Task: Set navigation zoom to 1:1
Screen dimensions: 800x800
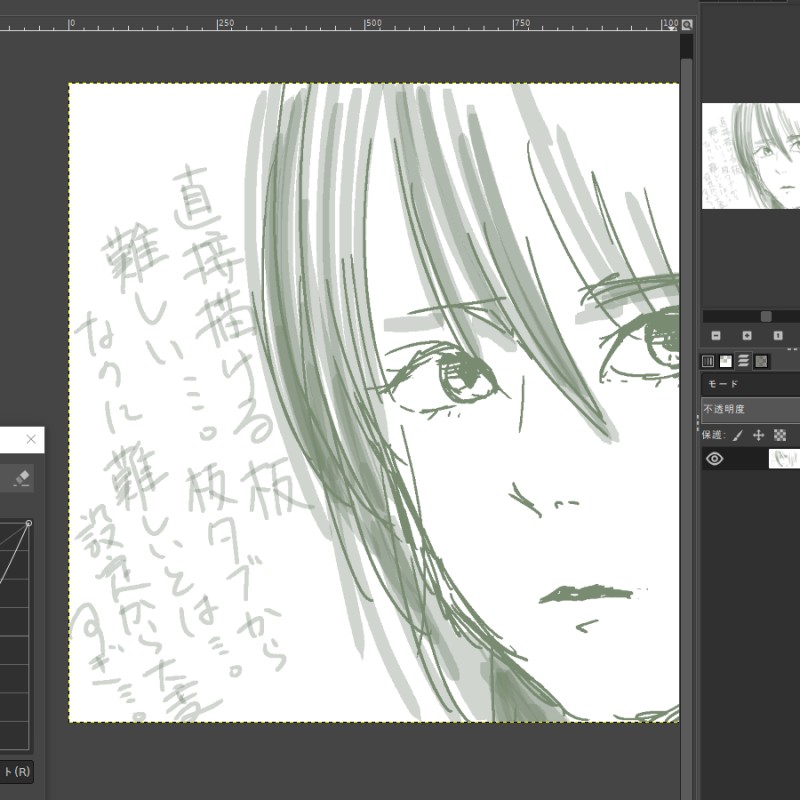Action: coord(778,335)
